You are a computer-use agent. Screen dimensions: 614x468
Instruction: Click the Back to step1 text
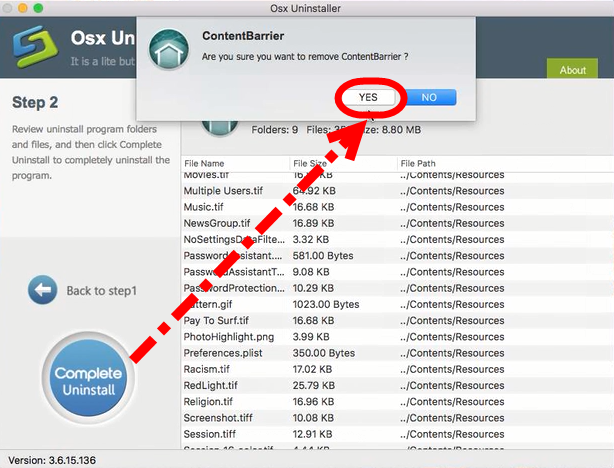tap(101, 291)
